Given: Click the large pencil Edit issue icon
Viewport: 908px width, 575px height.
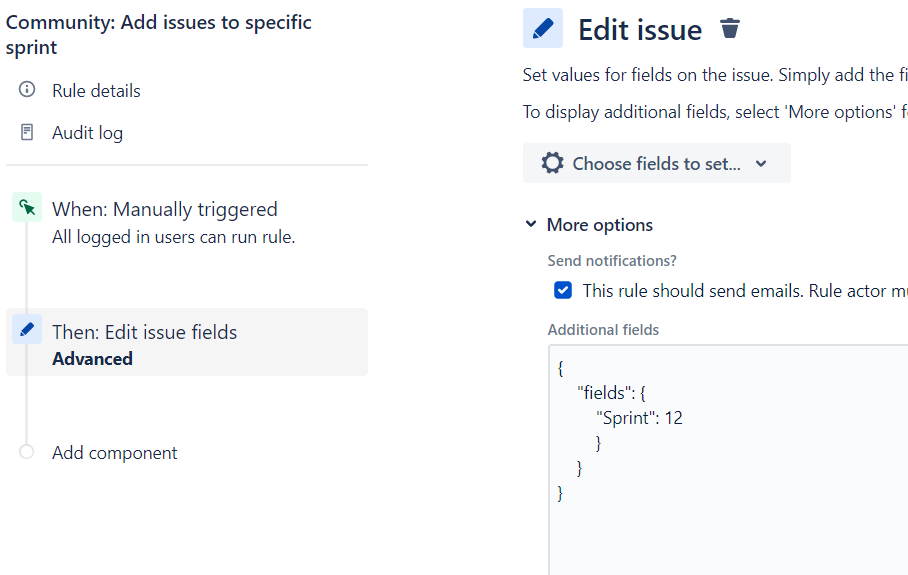Looking at the screenshot, I should tap(543, 29).
